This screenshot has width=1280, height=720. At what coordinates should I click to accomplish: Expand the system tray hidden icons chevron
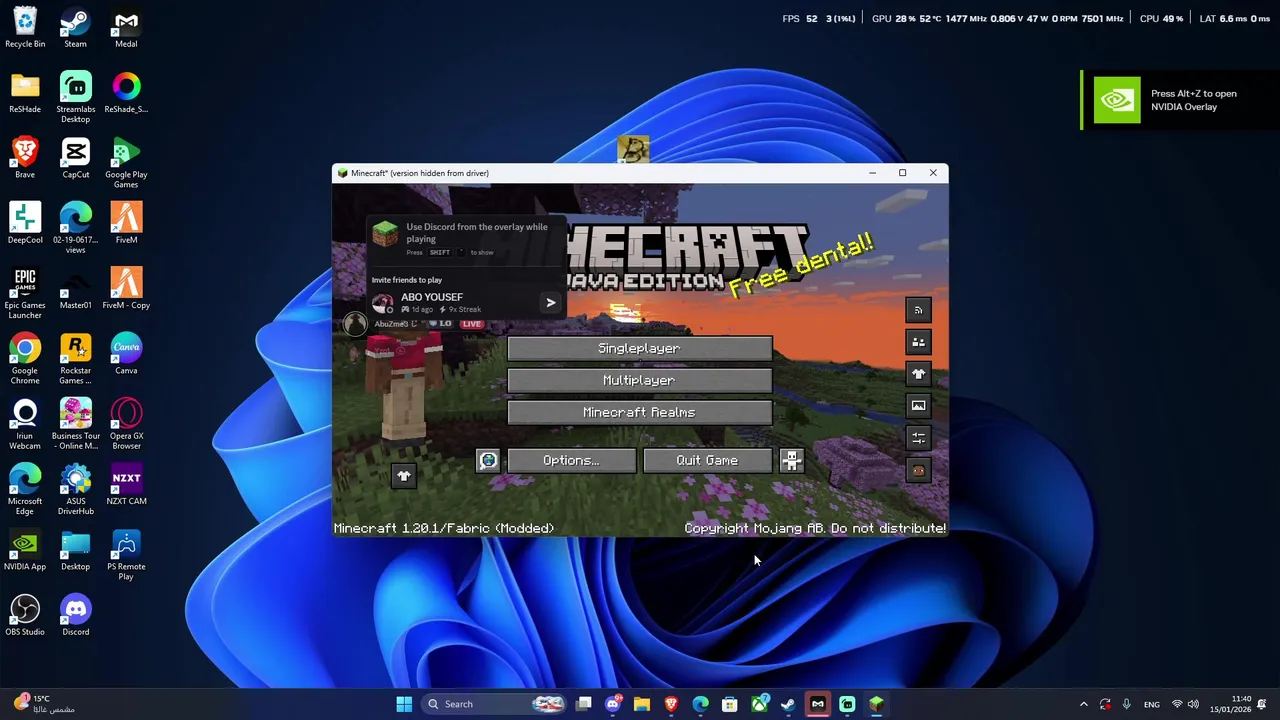(1083, 704)
